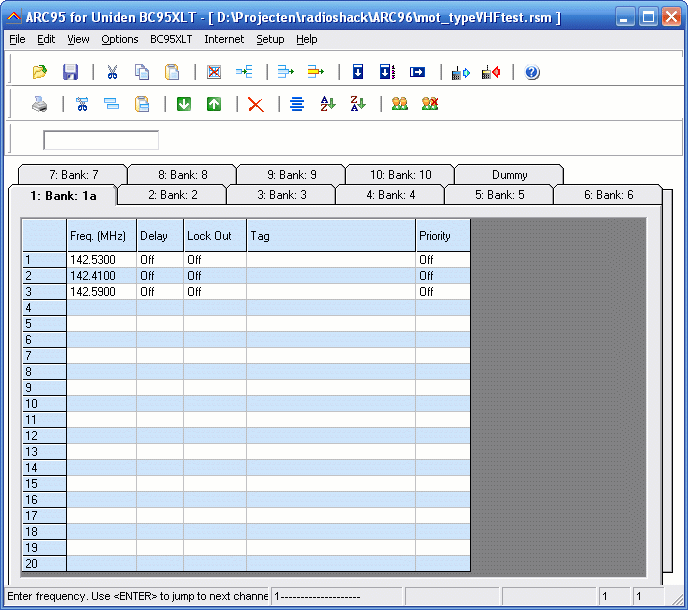Open the Setup menu
The width and height of the screenshot is (688, 610).
point(270,39)
